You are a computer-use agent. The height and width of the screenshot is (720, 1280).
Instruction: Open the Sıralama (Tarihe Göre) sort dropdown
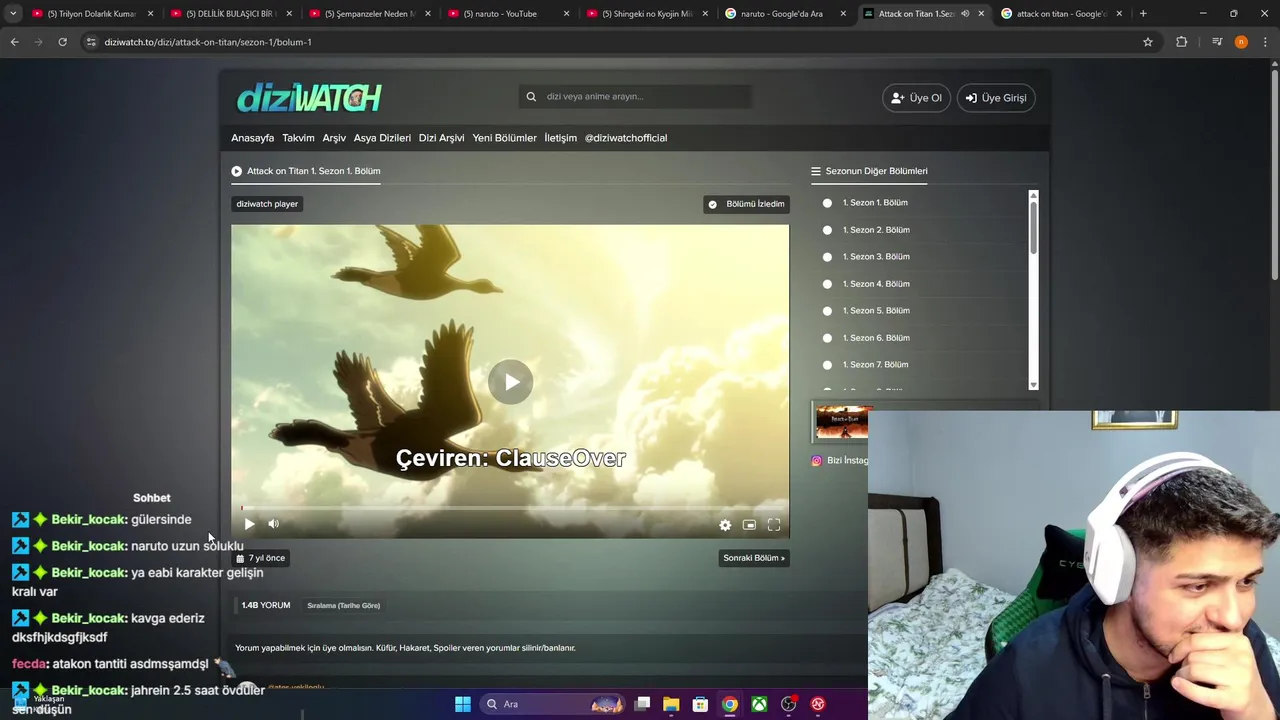pyautogui.click(x=343, y=606)
